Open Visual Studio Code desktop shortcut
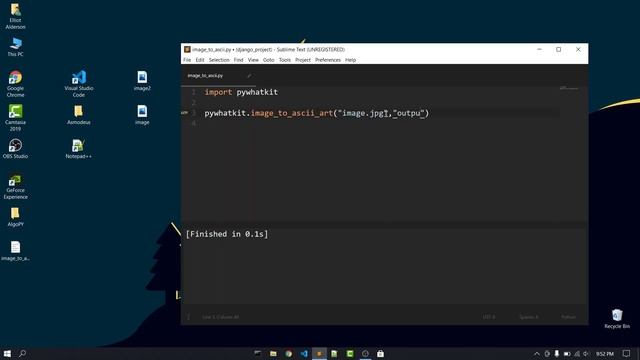Image resolution: width=640 pixels, height=360 pixels. point(79,83)
